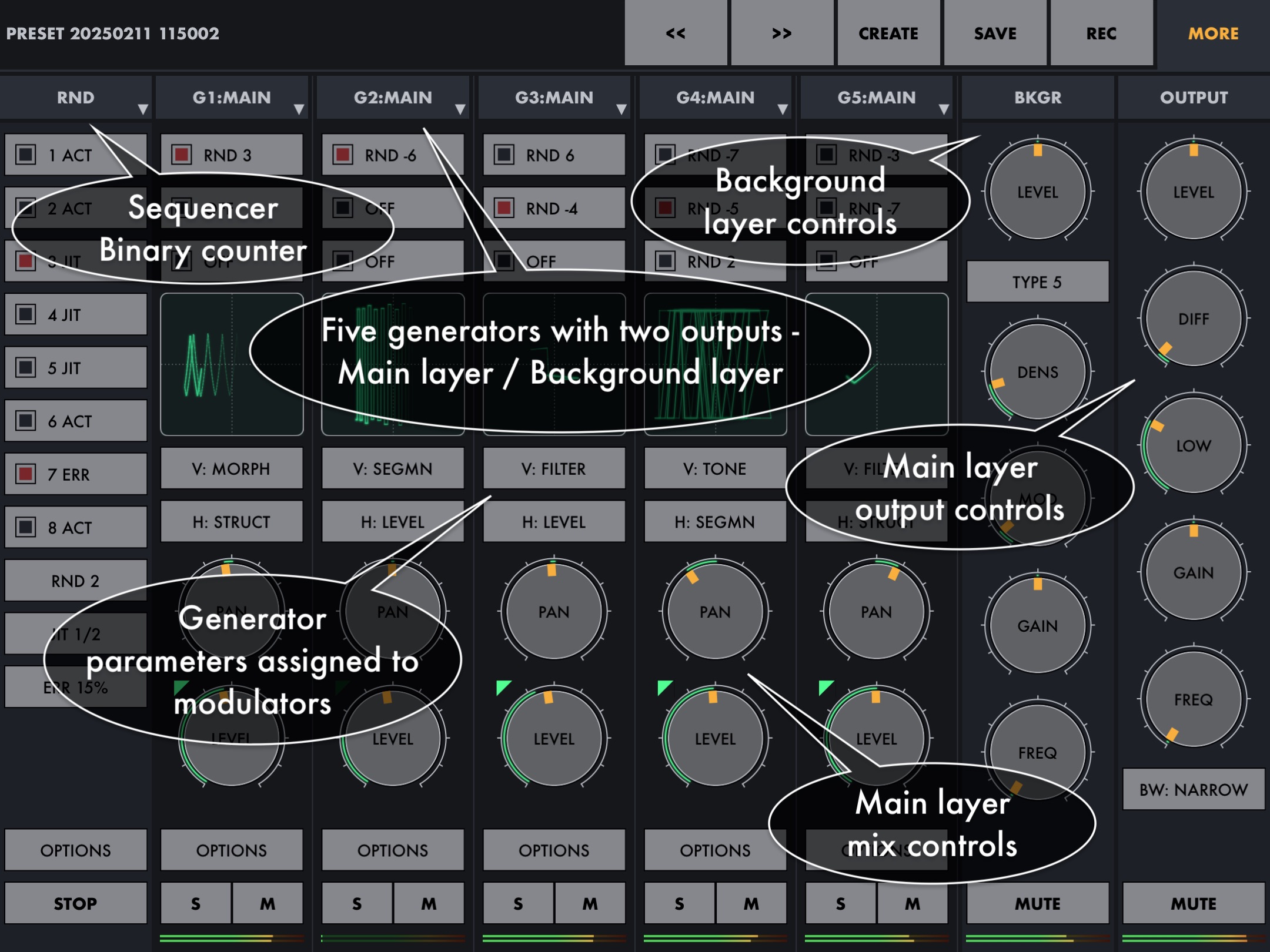
Task: Adjust the G5 PAN knob
Action: (x=876, y=611)
